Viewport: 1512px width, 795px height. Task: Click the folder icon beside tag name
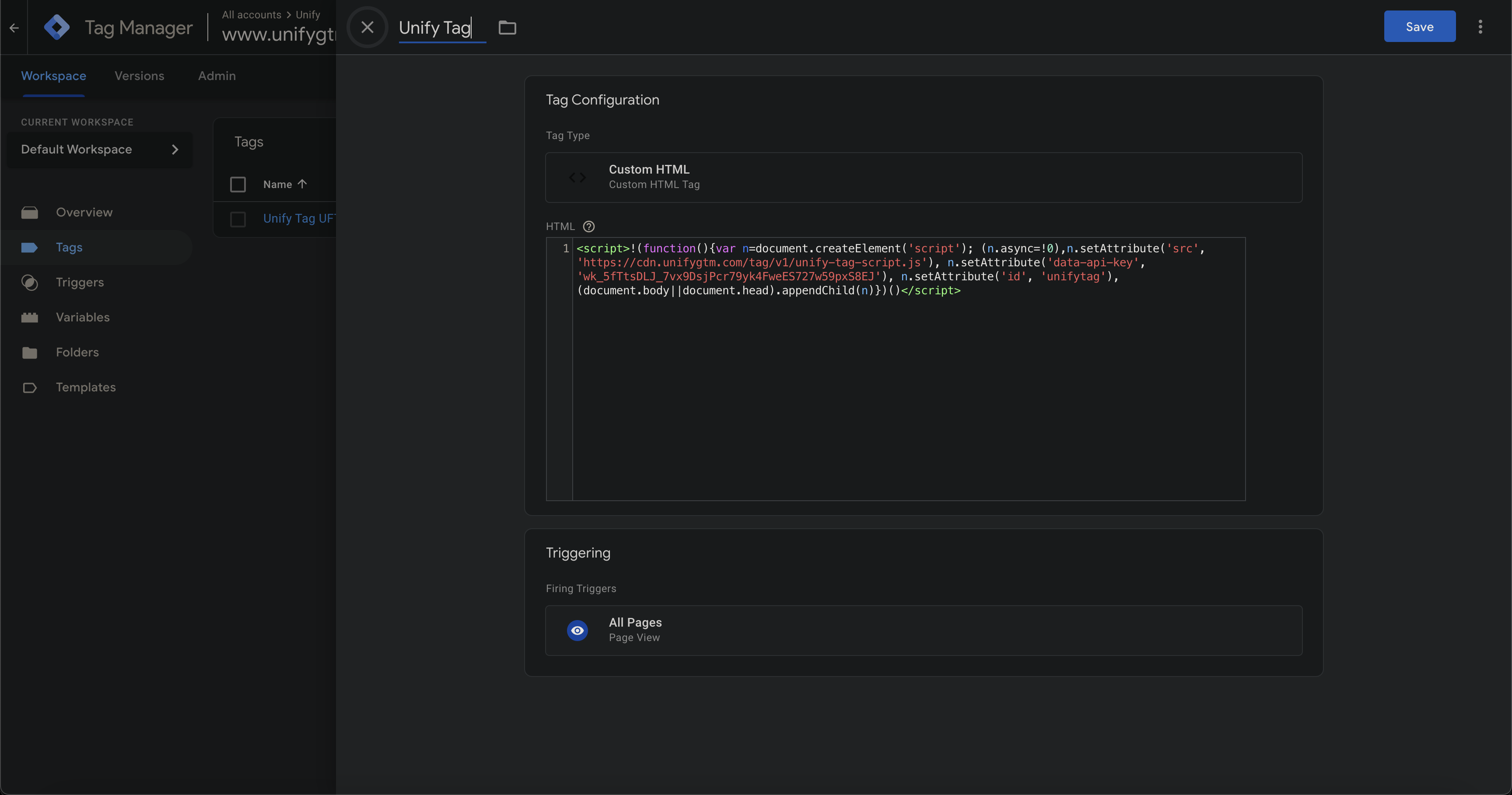coord(507,28)
